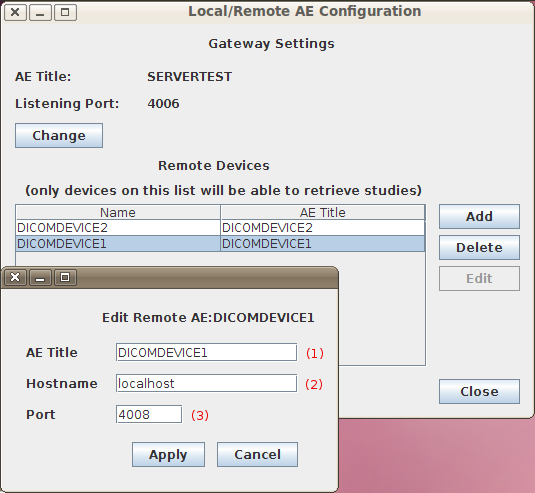Select DICOMDEVICE1 row in Name column
Viewport: 535px width, 493px height.
118,244
